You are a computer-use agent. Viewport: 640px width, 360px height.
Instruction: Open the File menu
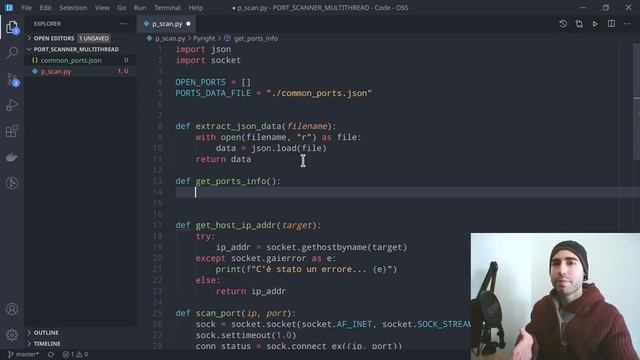(27, 8)
